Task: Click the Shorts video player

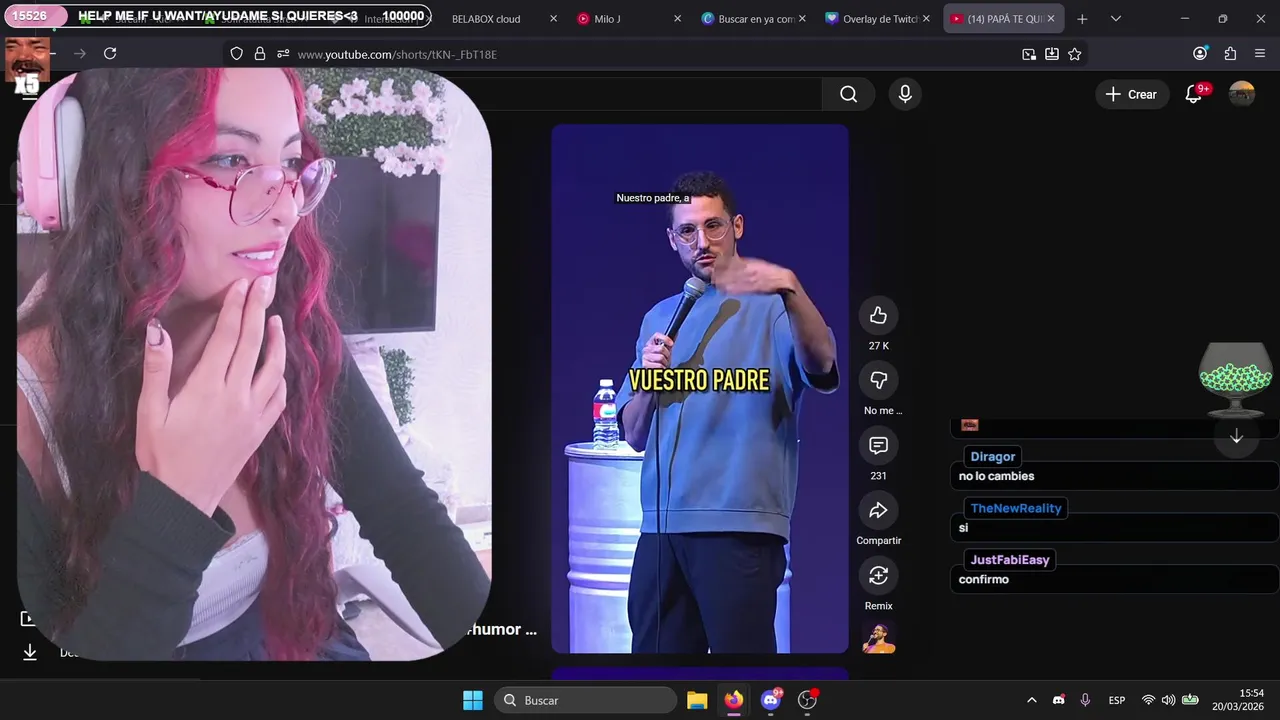Action: tap(700, 389)
